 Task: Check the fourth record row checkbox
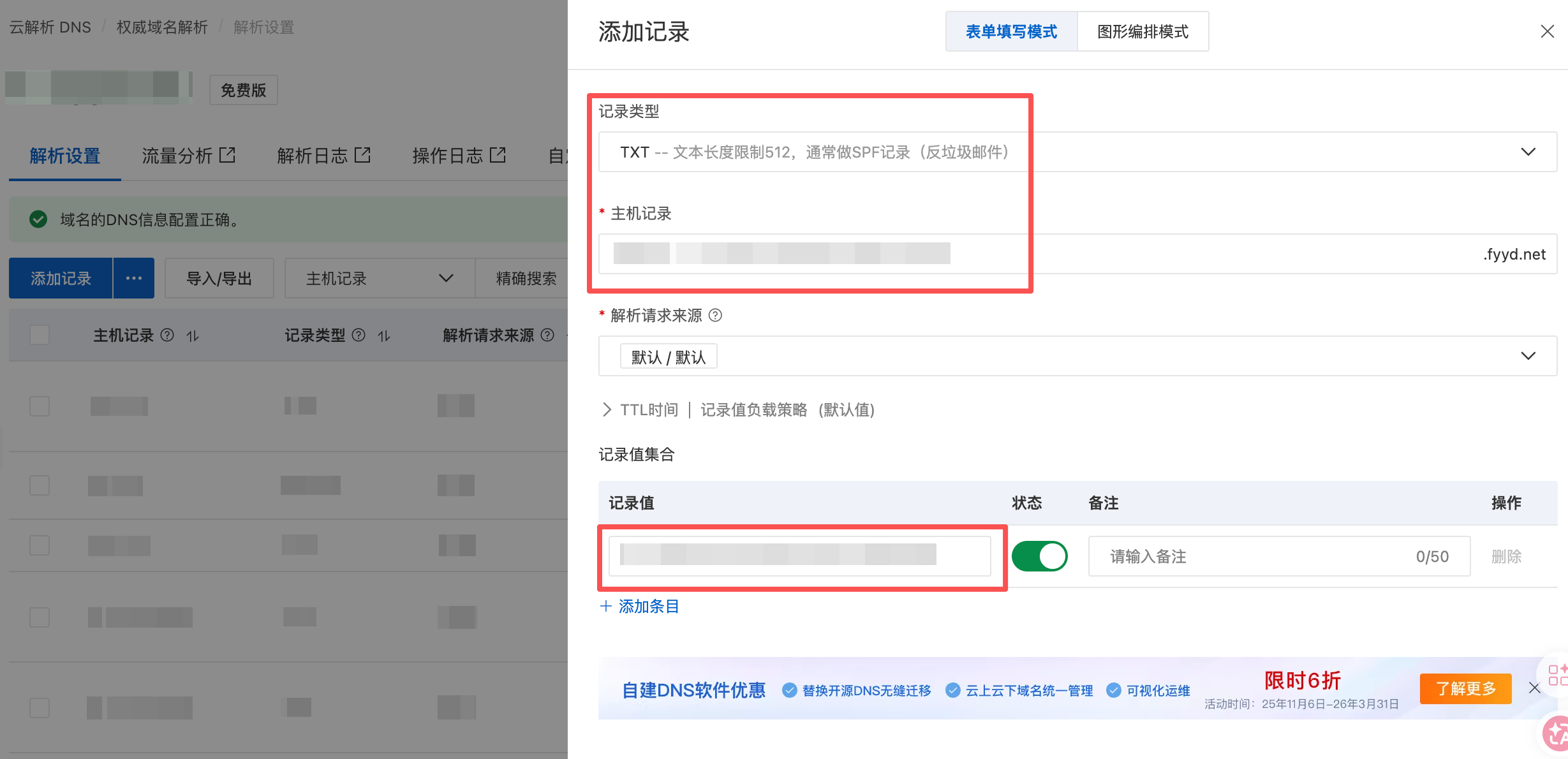coord(40,617)
